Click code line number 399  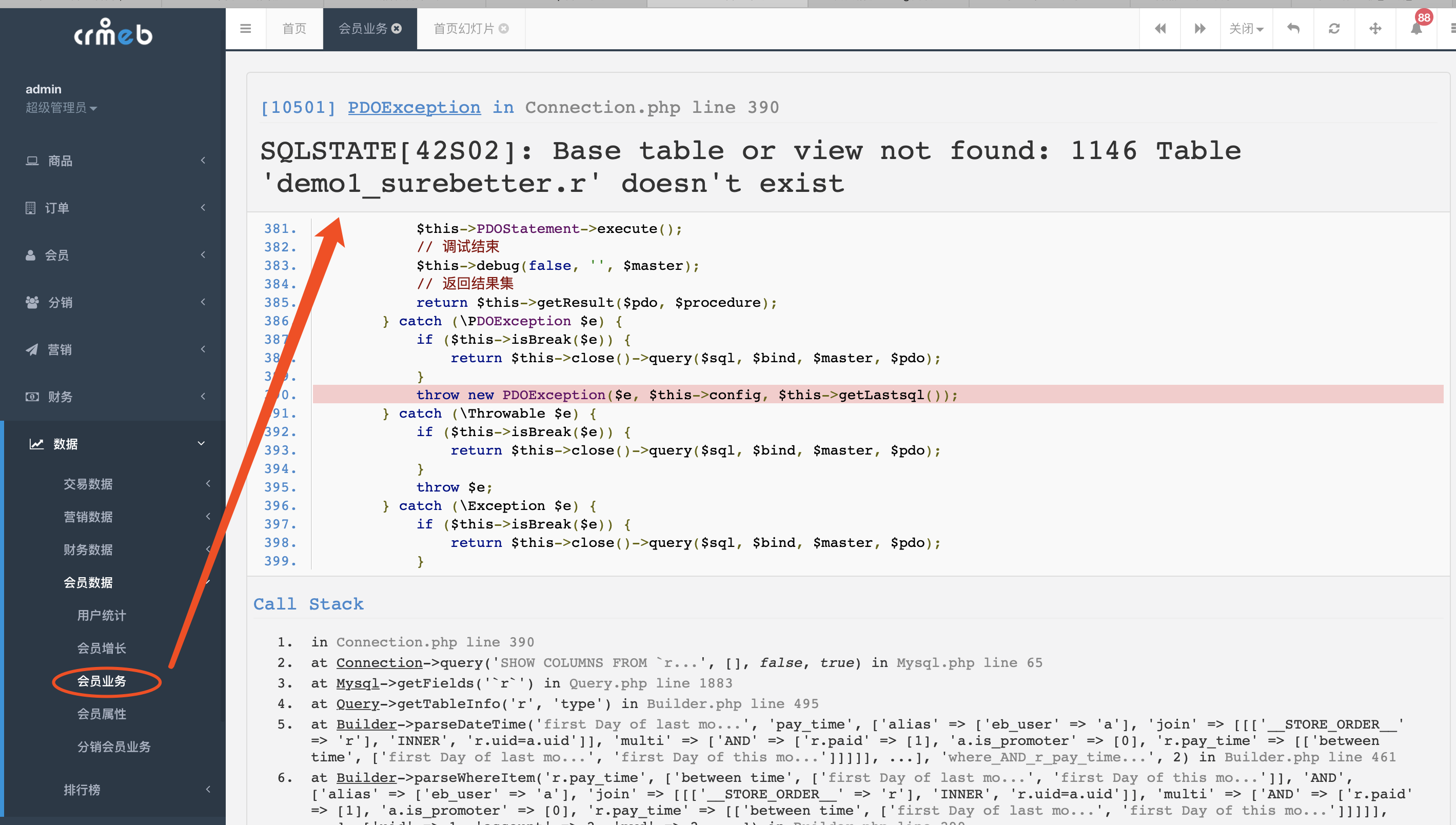tap(280, 561)
